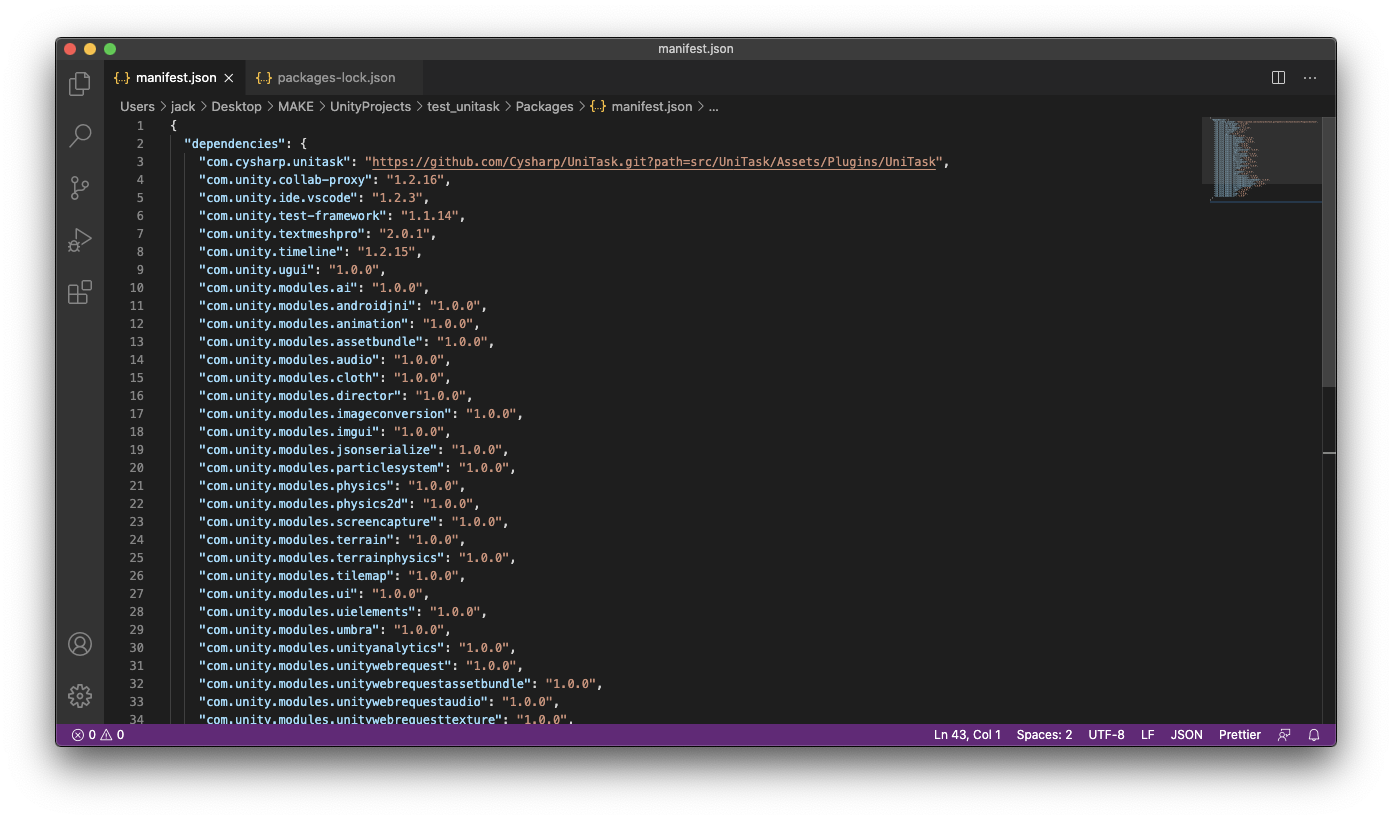Open the editor More Actions menu
The width and height of the screenshot is (1392, 820).
tap(1310, 77)
